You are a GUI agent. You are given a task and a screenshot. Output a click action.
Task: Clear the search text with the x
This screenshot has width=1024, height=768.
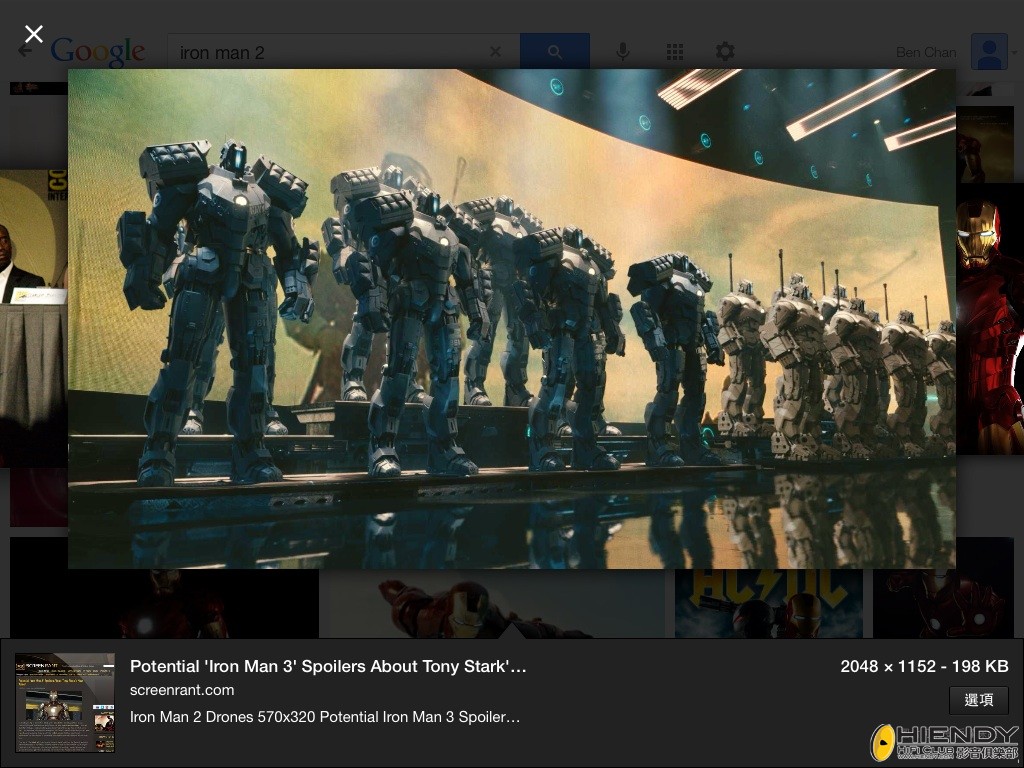click(x=495, y=52)
